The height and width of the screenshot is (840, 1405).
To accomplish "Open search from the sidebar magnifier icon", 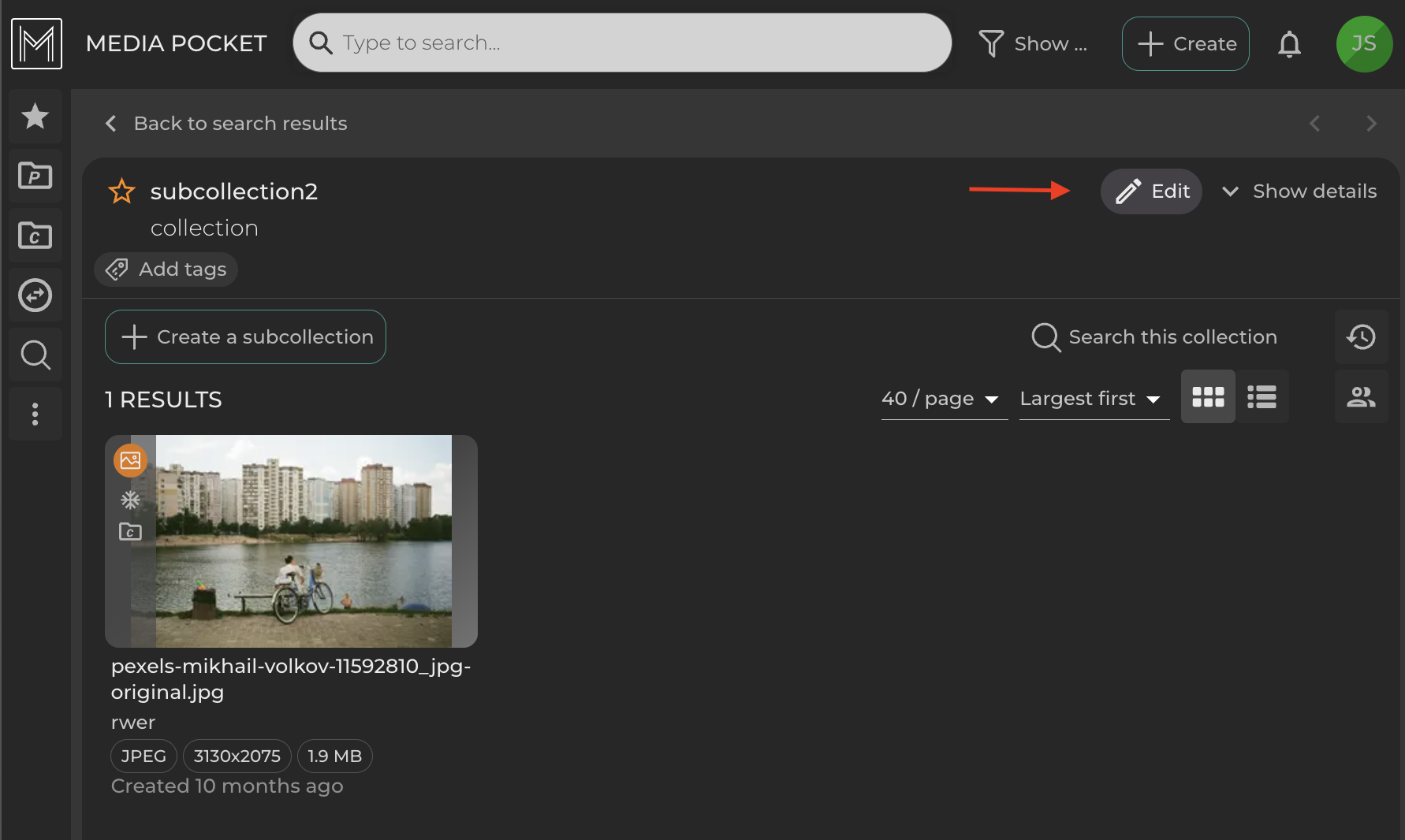I will coord(35,355).
